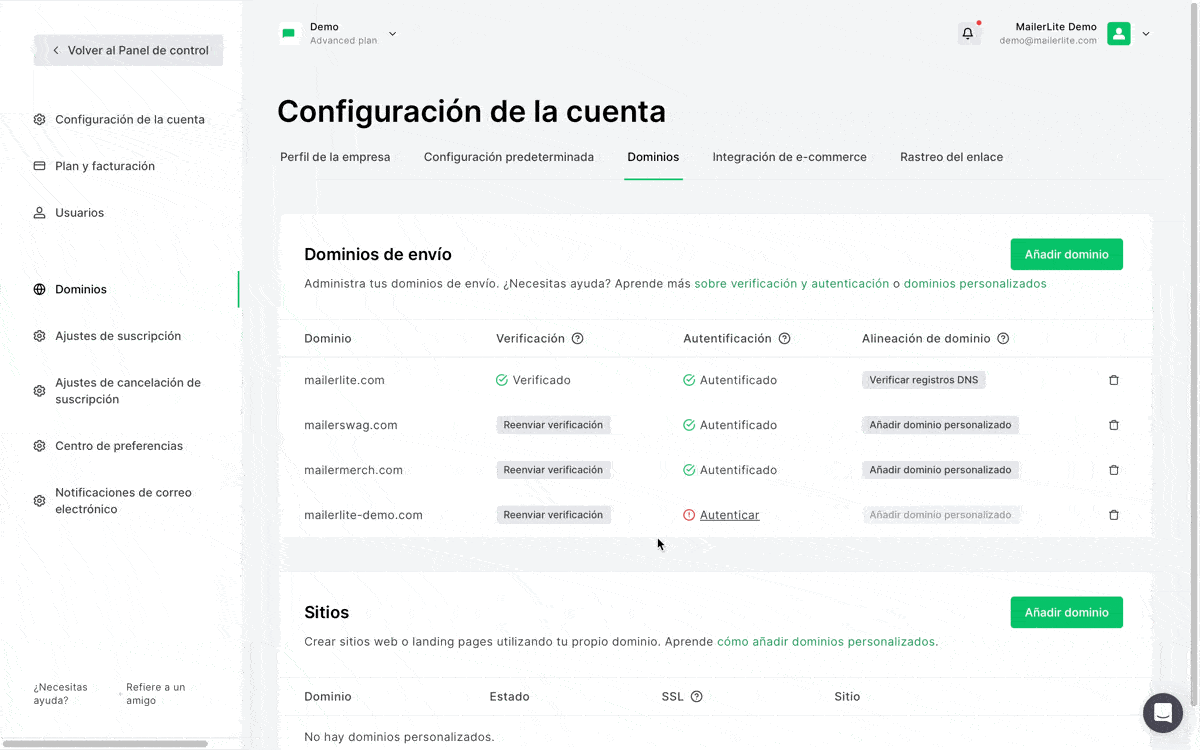Open the chat support widget
This screenshot has width=1200, height=750.
(1163, 713)
